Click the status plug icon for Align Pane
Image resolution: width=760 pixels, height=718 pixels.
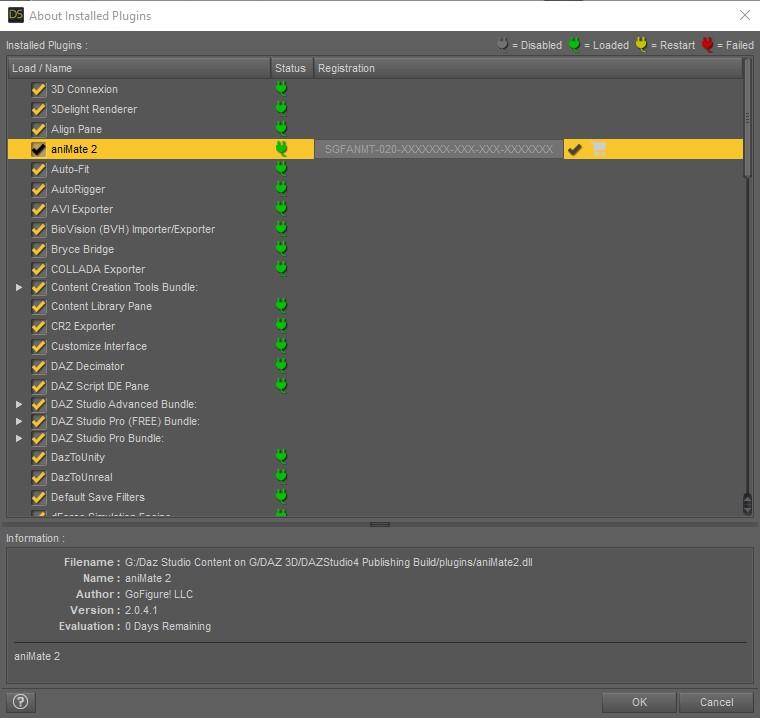coord(281,128)
